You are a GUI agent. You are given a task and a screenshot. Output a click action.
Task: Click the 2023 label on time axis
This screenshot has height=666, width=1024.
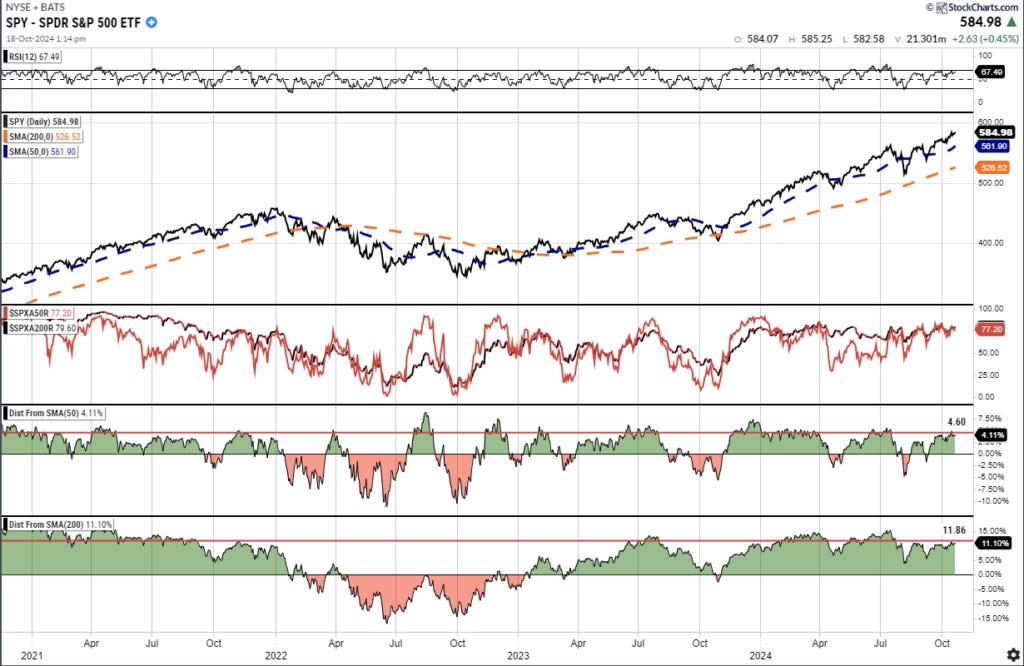(x=519, y=655)
